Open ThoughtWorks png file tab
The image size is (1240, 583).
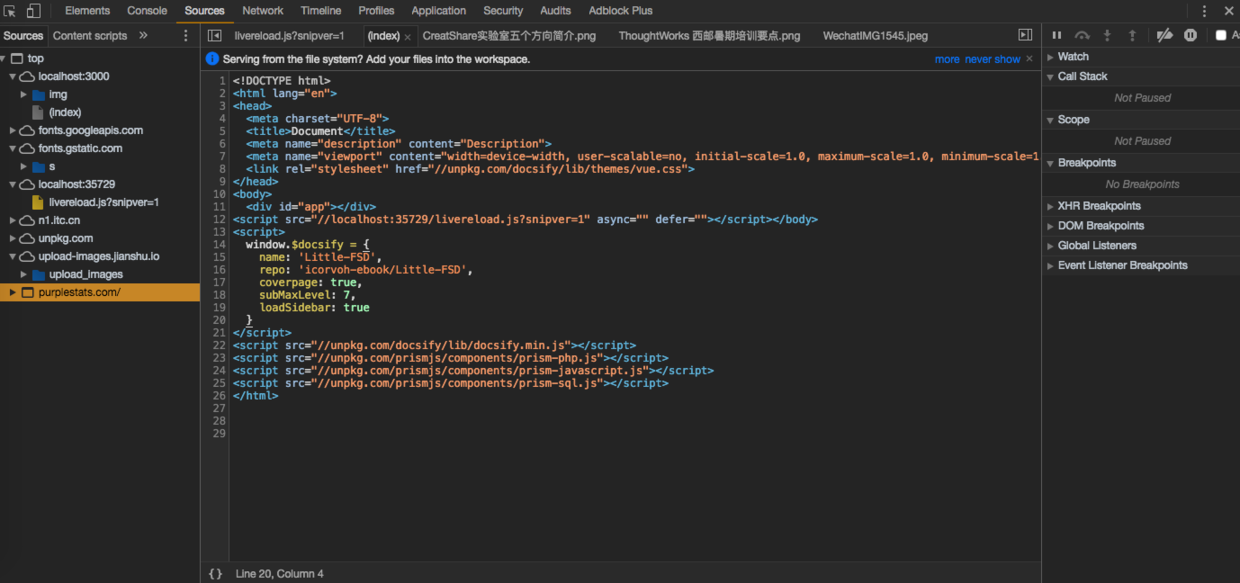[709, 35]
